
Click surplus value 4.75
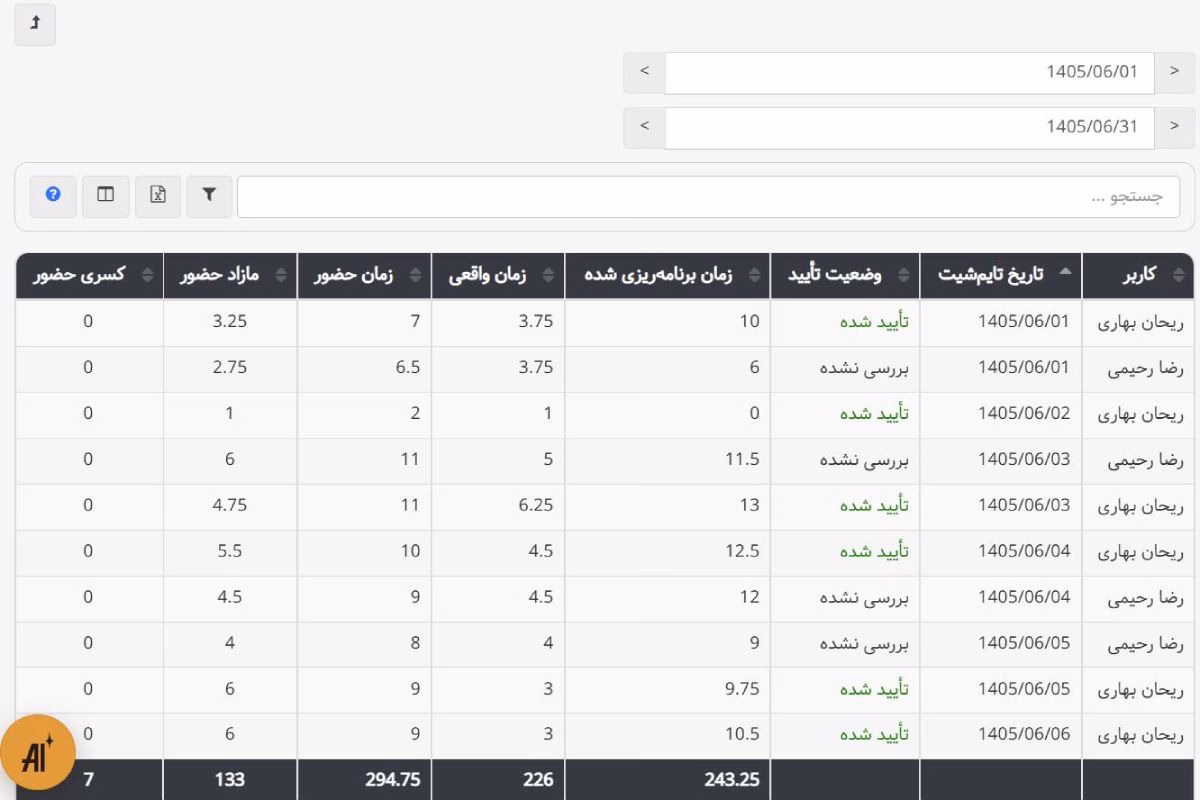pos(230,505)
